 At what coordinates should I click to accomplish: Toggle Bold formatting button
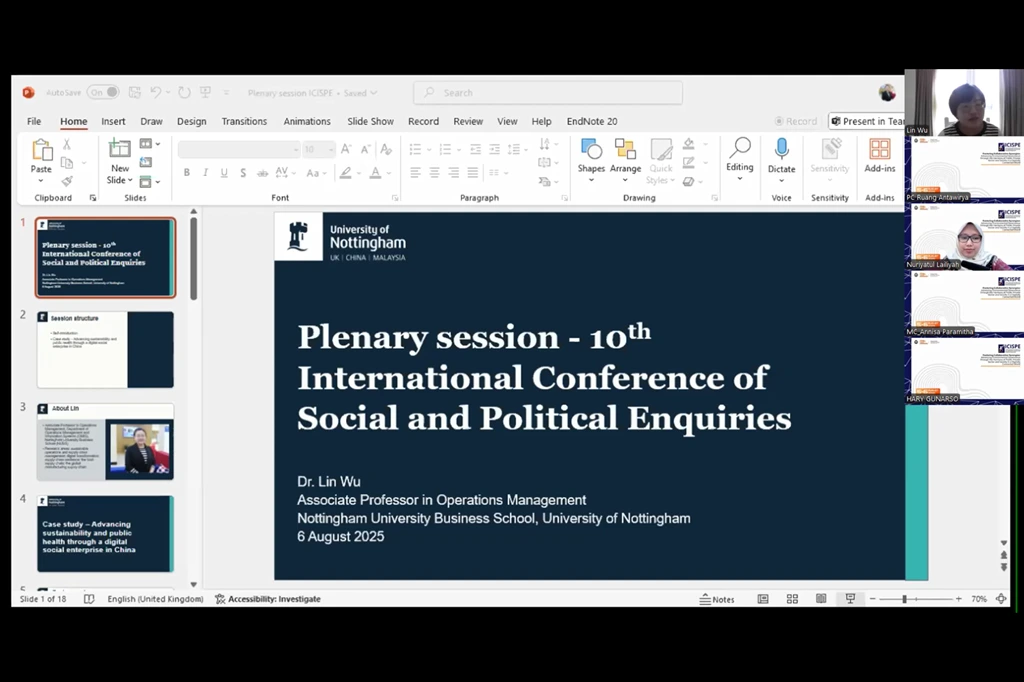[186, 173]
